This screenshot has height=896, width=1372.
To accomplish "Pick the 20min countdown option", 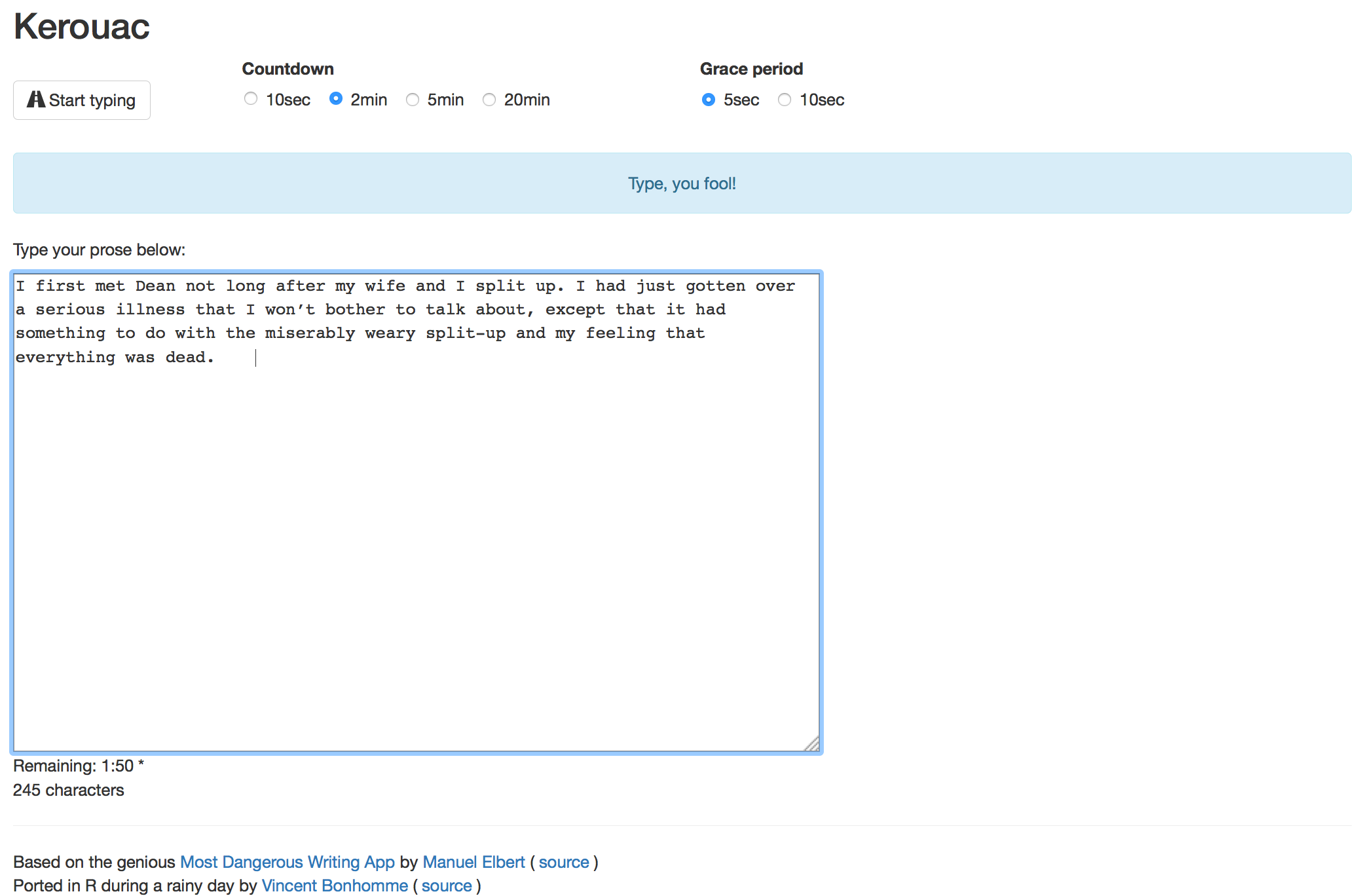I will click(x=489, y=100).
